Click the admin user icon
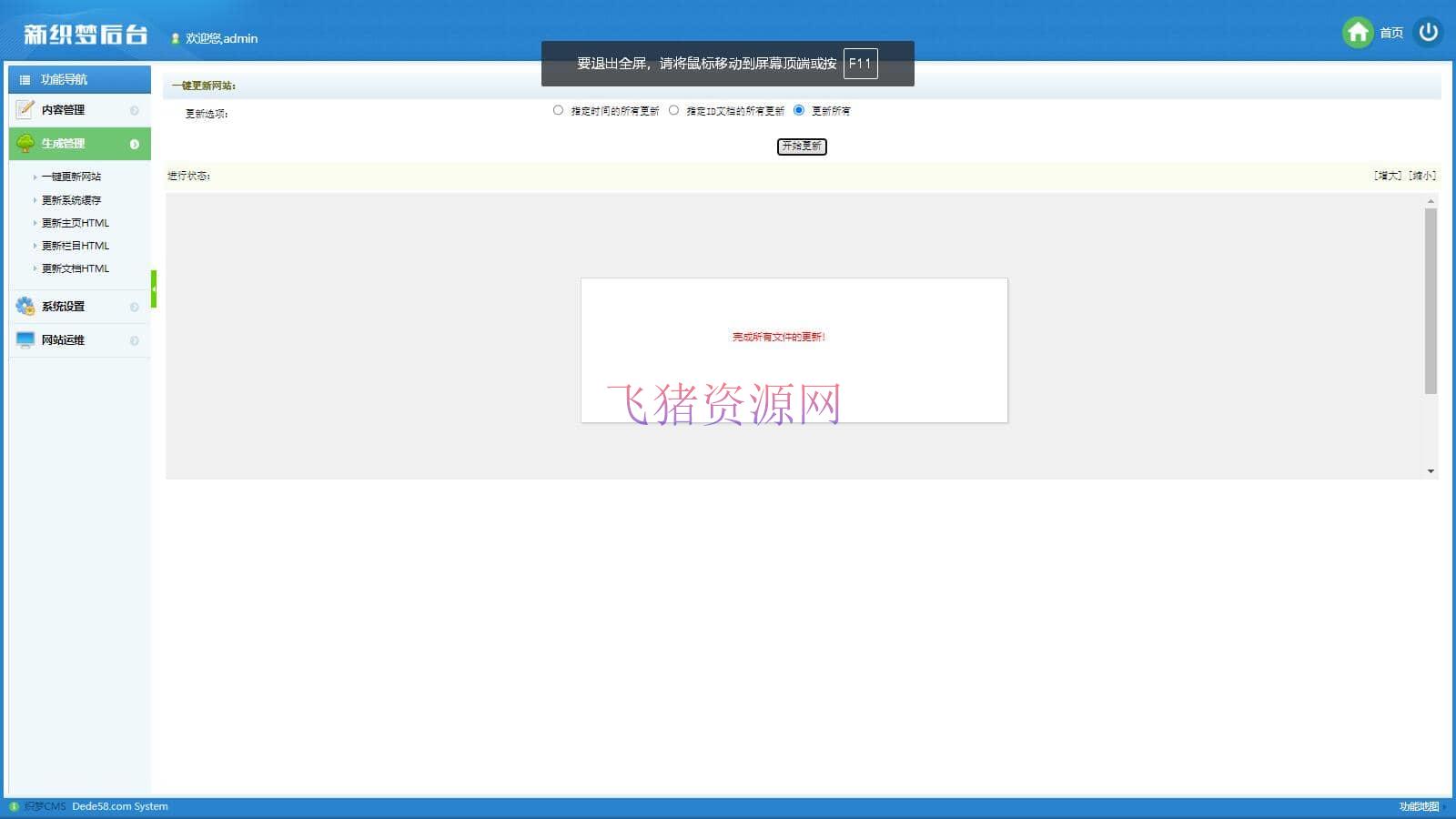The image size is (1456, 819). (x=175, y=38)
